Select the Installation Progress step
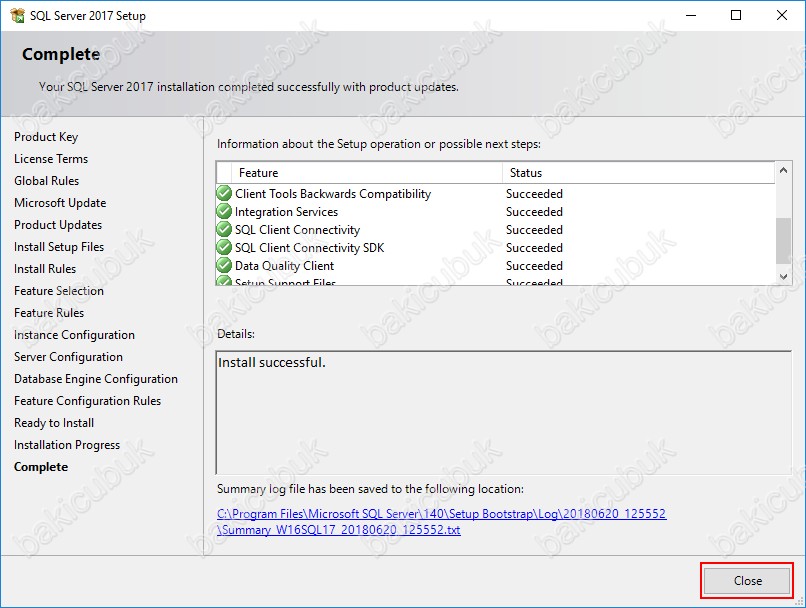Image resolution: width=806 pixels, height=608 pixels. [x=67, y=445]
